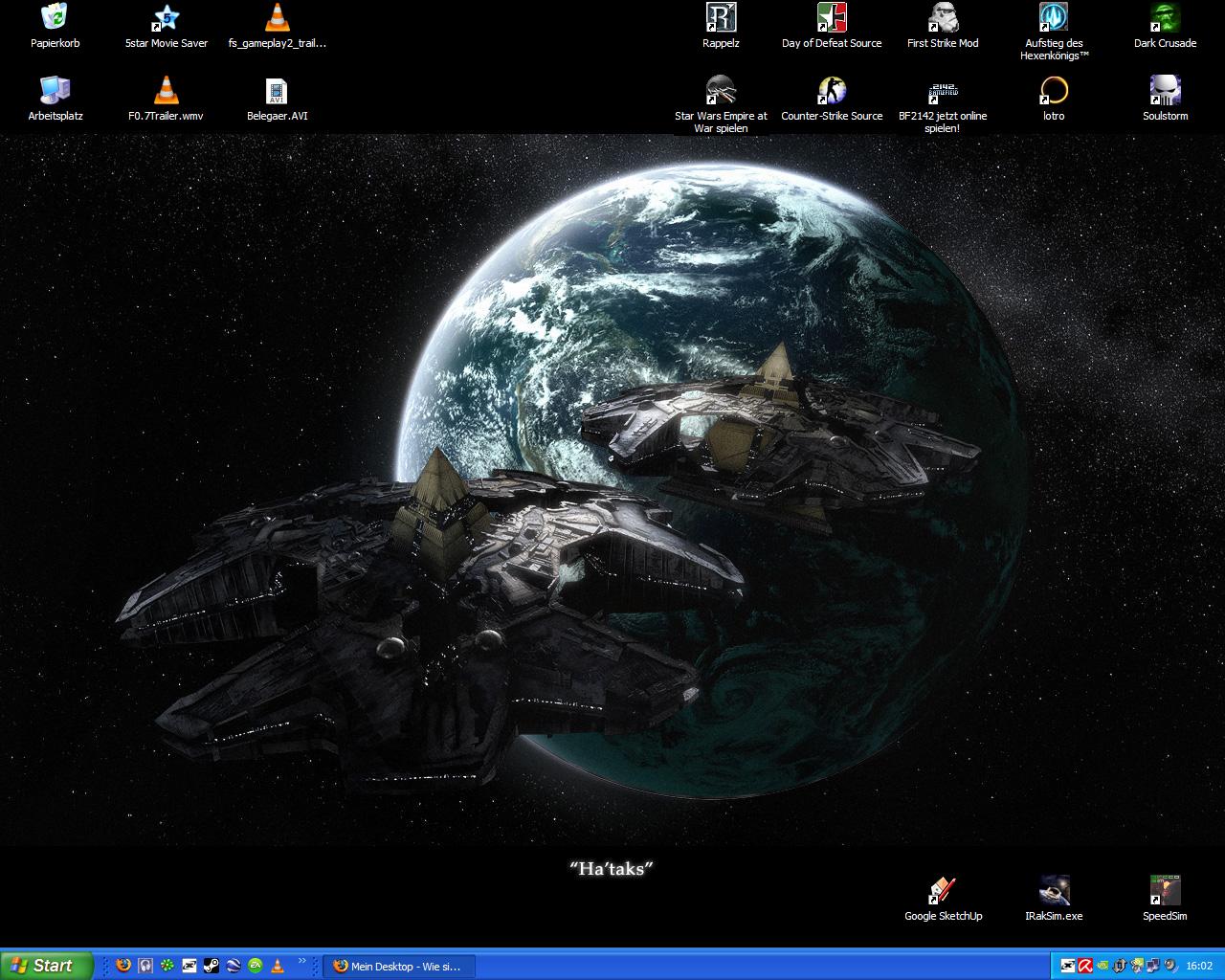Click the system clock showing 16:02
The width and height of the screenshot is (1225, 980).
[1198, 966]
